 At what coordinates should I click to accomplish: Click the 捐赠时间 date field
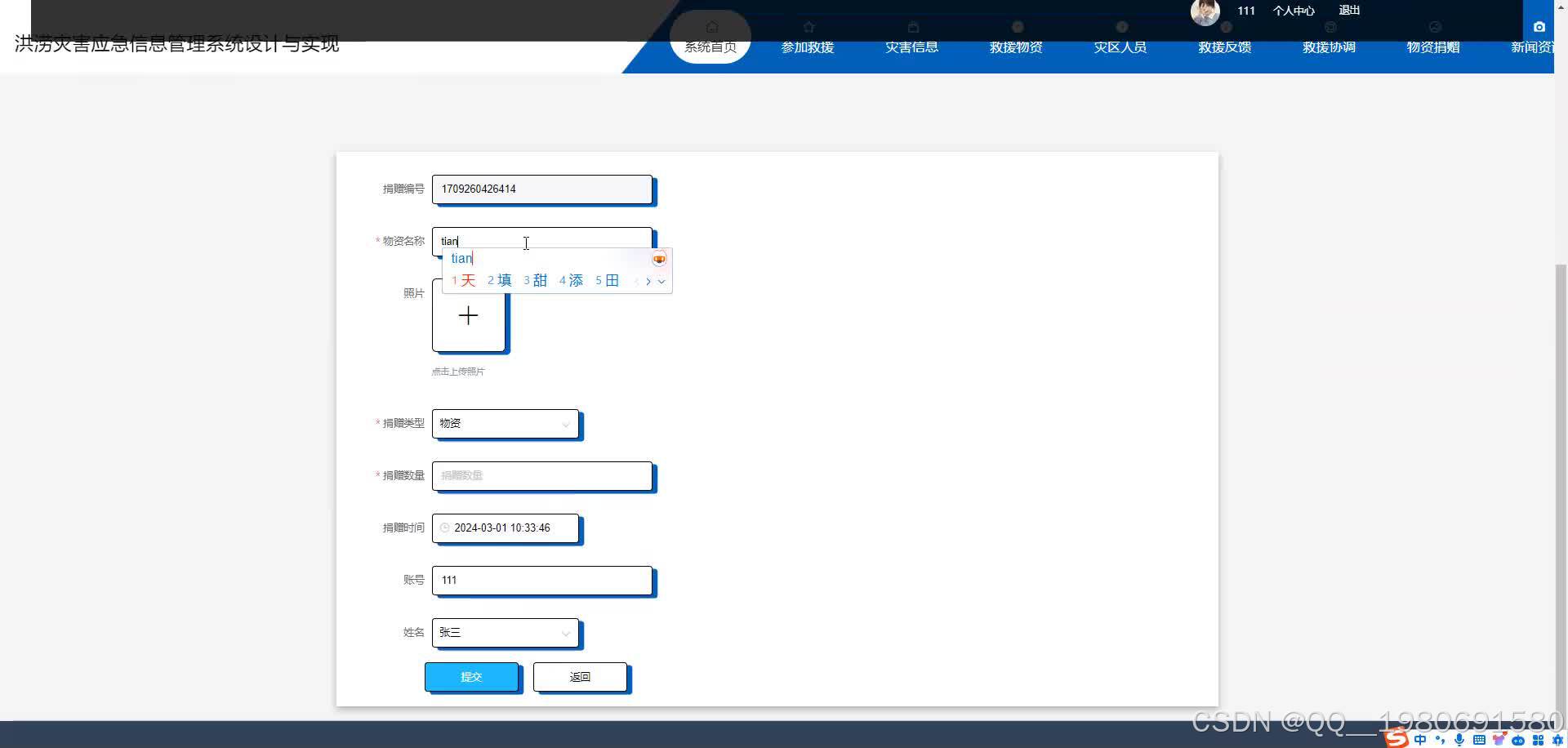(506, 528)
